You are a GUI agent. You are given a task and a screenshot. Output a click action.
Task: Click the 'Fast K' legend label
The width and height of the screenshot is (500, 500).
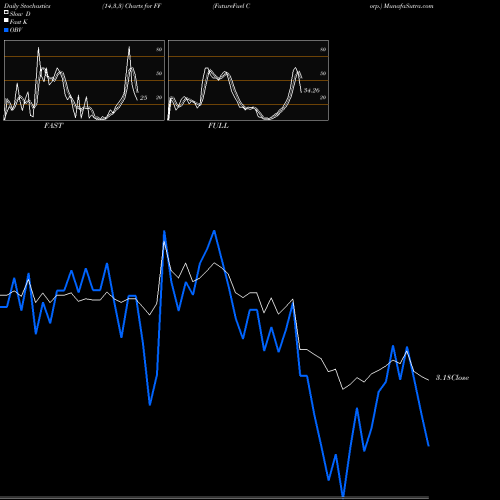[x=19, y=22]
